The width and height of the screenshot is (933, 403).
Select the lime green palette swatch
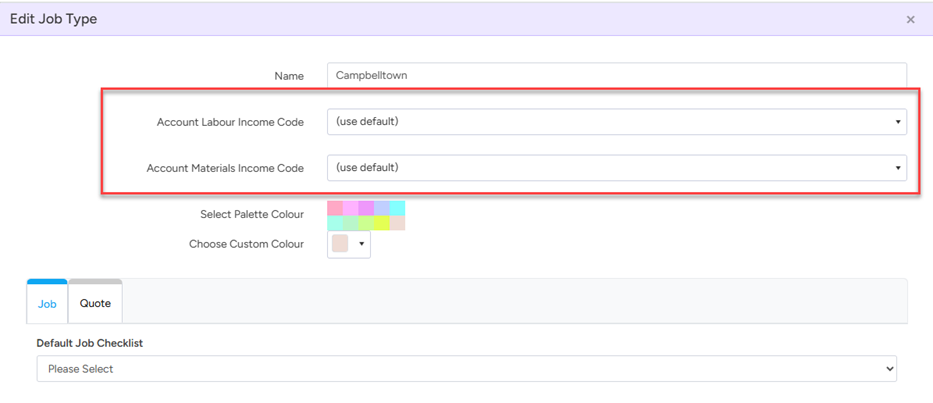[366, 223]
